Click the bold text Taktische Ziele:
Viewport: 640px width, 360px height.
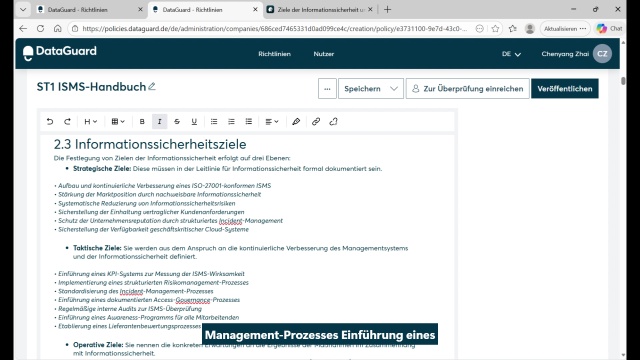(x=97, y=248)
